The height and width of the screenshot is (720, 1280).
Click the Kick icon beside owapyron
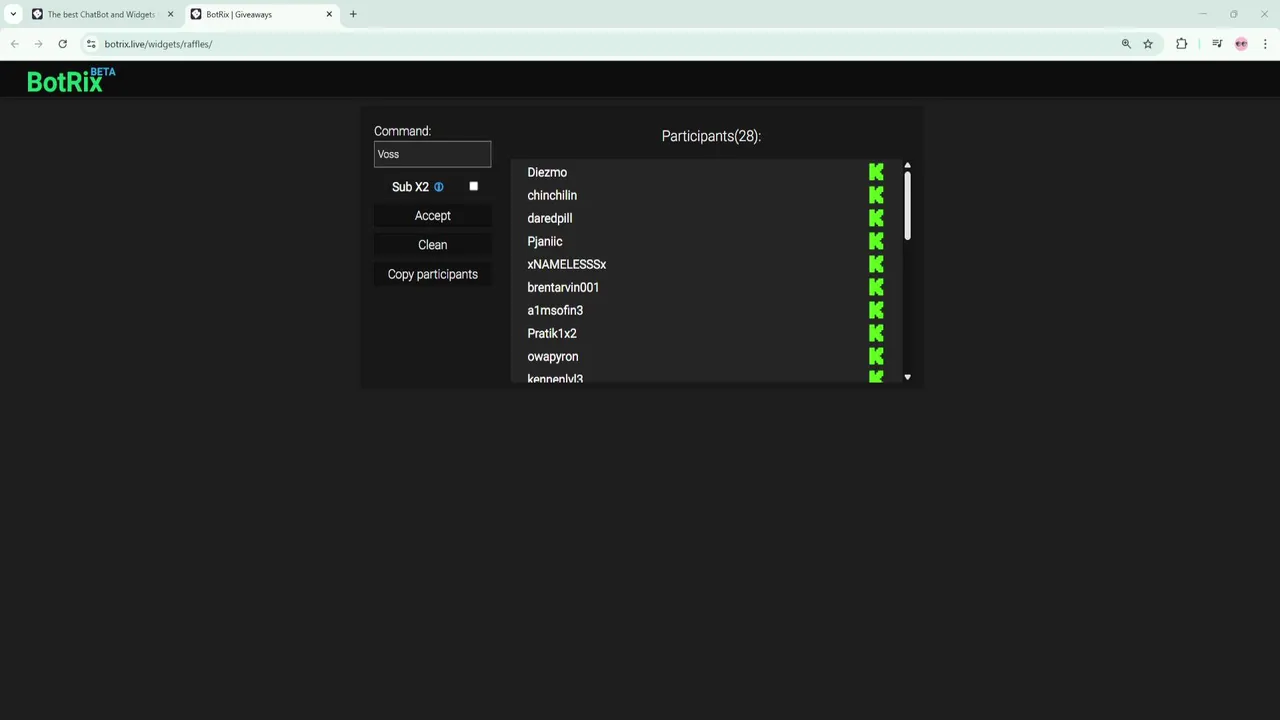click(x=876, y=356)
